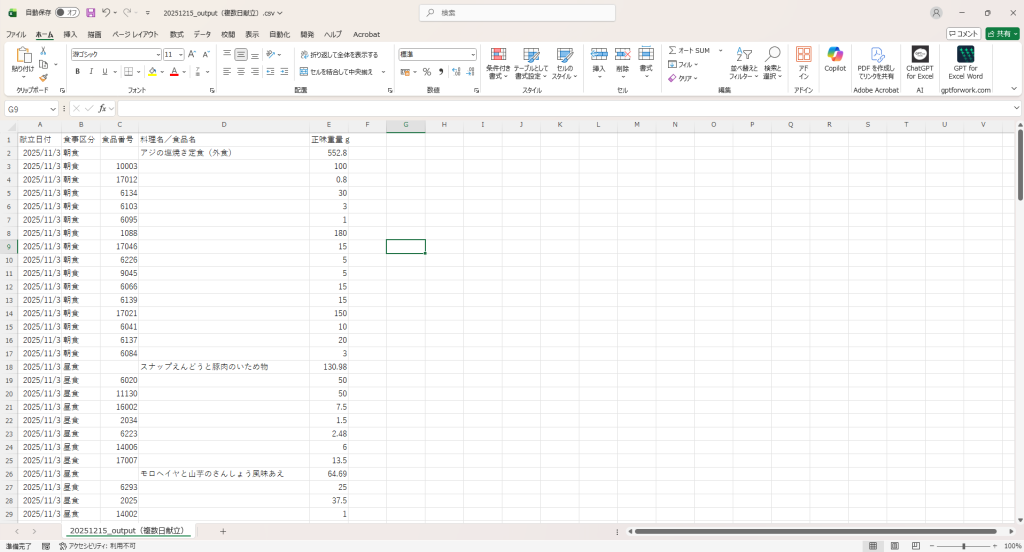Viewport: 1024px width, 552px height.
Task: Click the Copilot icon in the ribbon
Action: 834,55
